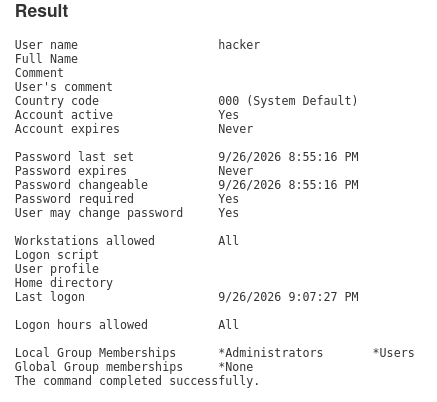Click the Password required Yes value
The image size is (437, 402).
(x=229, y=199)
